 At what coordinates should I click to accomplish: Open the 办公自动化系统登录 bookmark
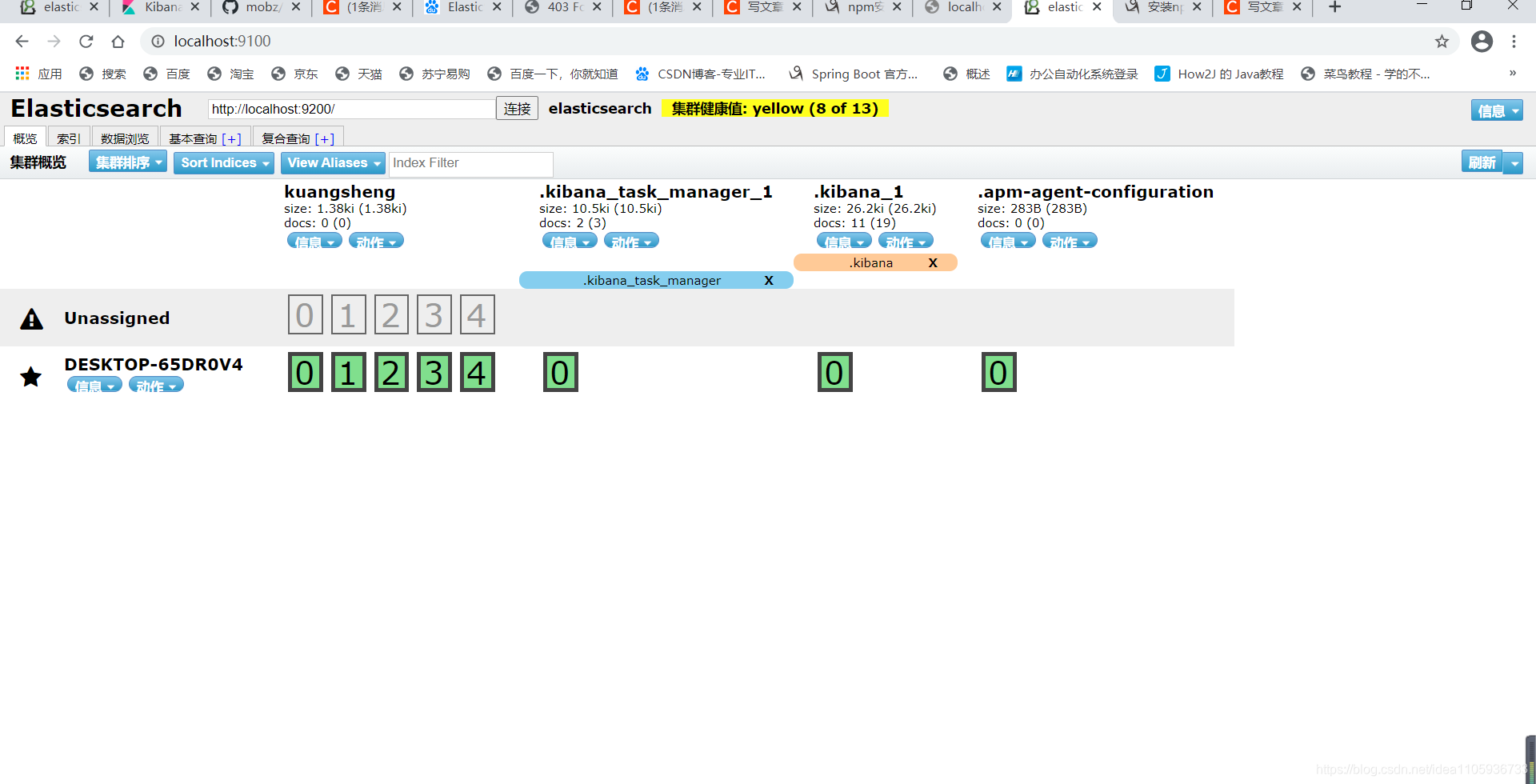point(1072,74)
